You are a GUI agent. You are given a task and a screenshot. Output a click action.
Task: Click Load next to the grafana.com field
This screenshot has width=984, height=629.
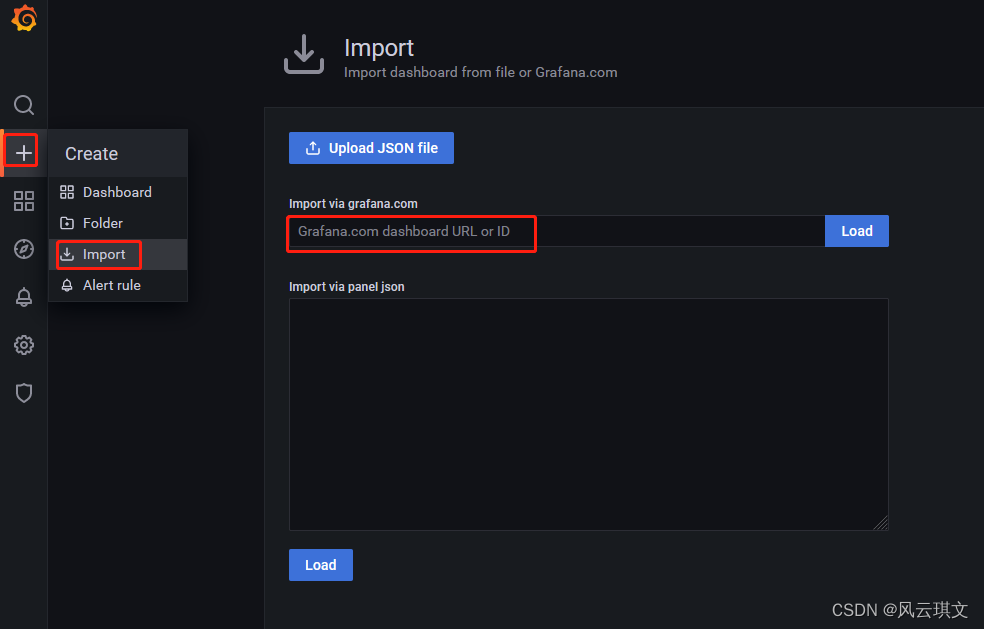point(857,230)
